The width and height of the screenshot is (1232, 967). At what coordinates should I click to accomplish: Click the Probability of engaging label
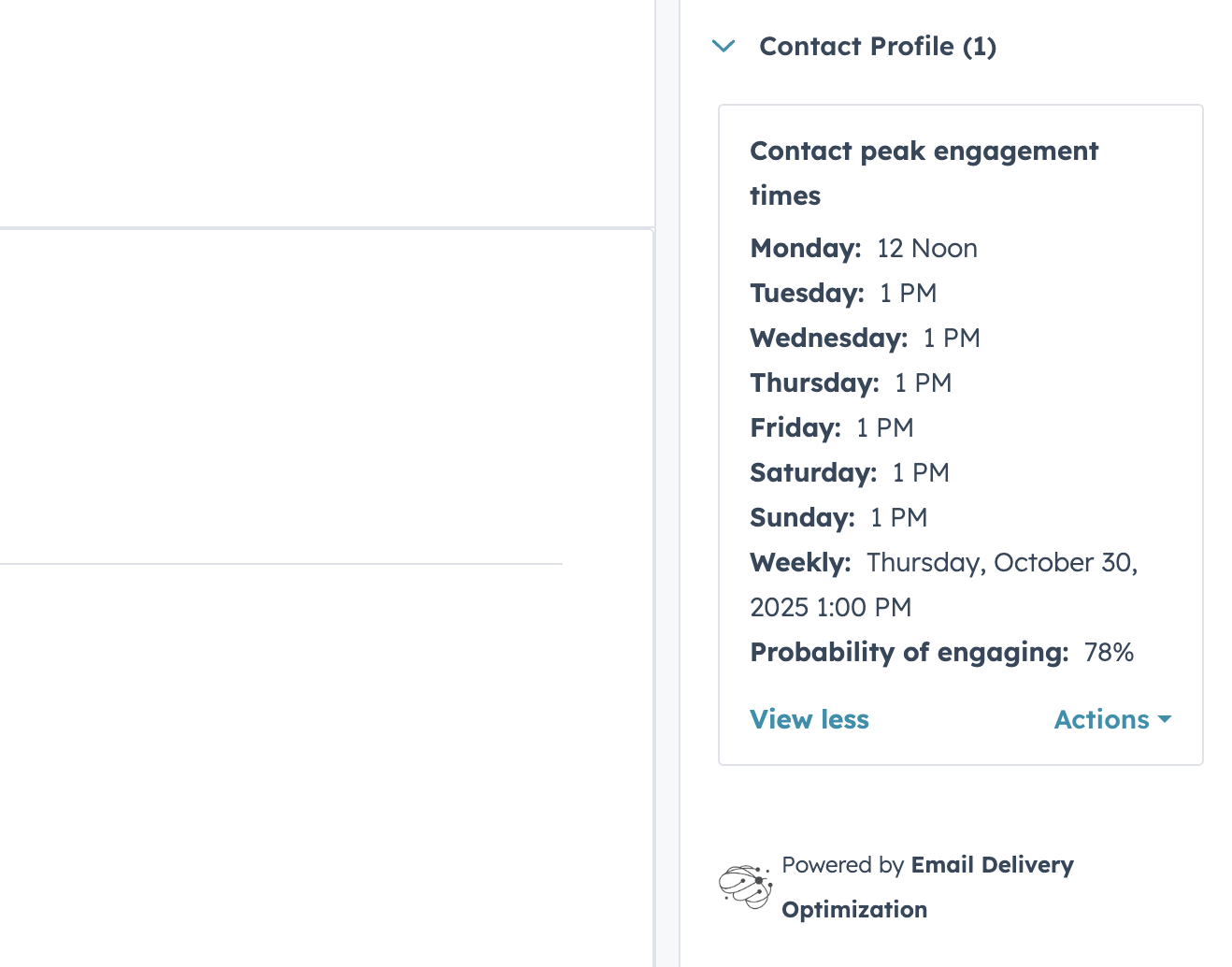(909, 652)
